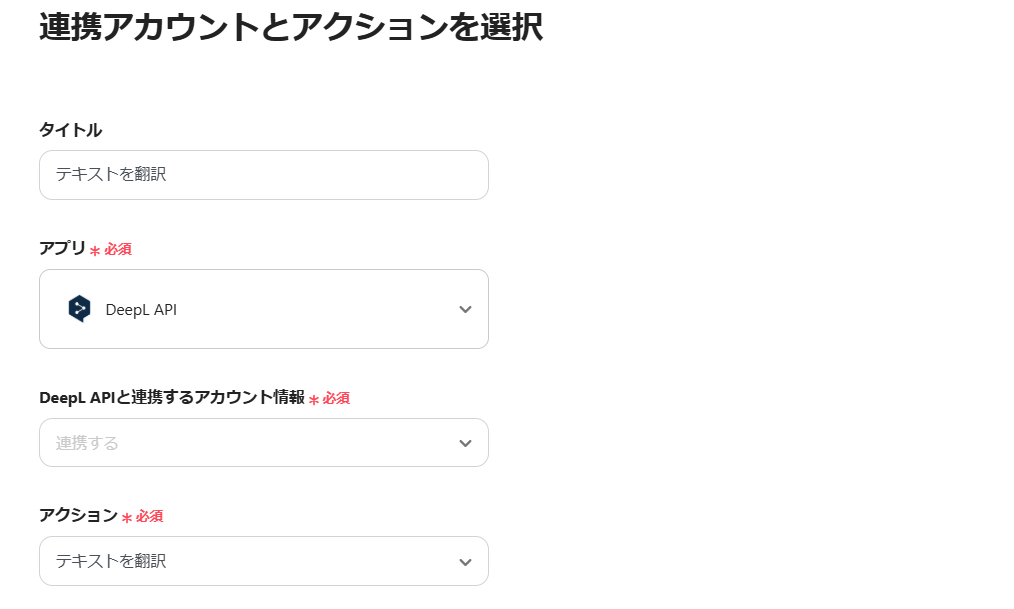Image resolution: width=1014 pixels, height=609 pixels.
Task: Click the red asterisk beside アクション
Action: click(127, 518)
